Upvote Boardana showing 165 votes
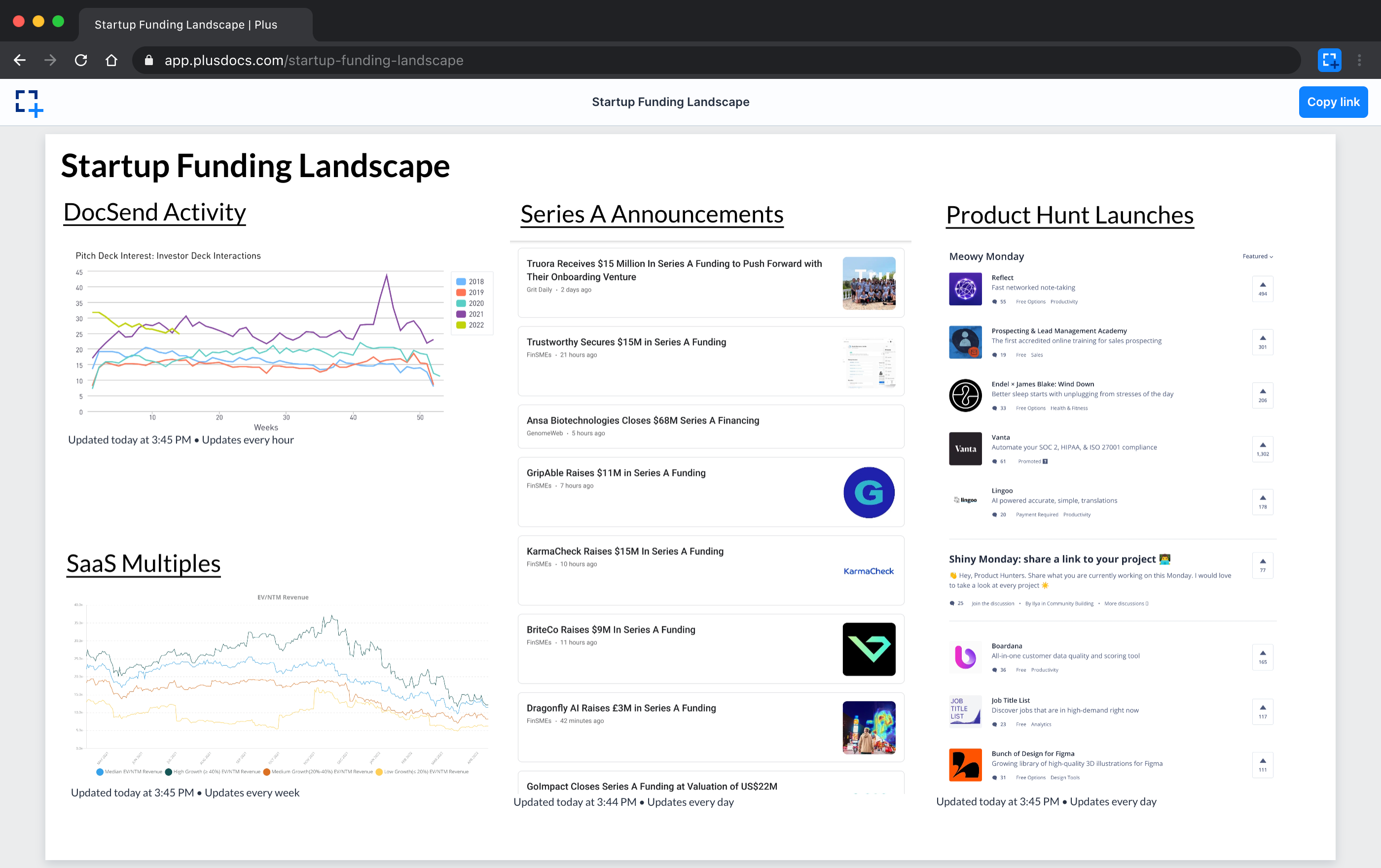Image resolution: width=1381 pixels, height=868 pixels. pyautogui.click(x=1262, y=656)
